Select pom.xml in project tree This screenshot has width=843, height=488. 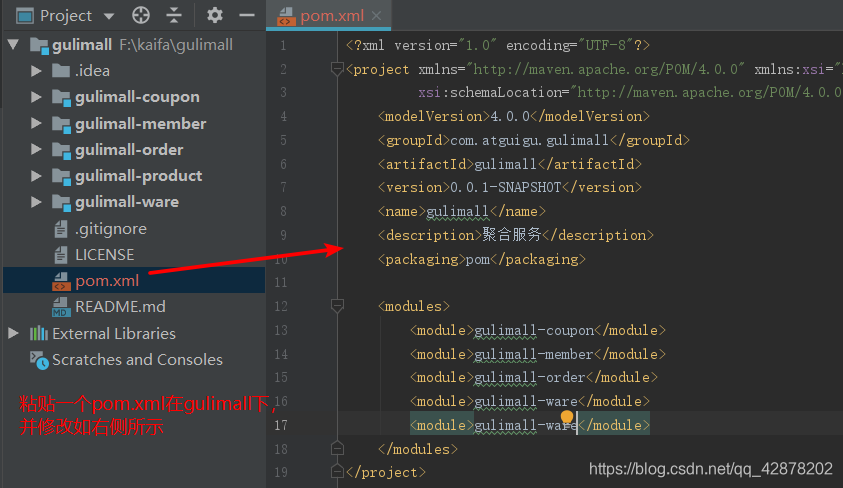107,281
